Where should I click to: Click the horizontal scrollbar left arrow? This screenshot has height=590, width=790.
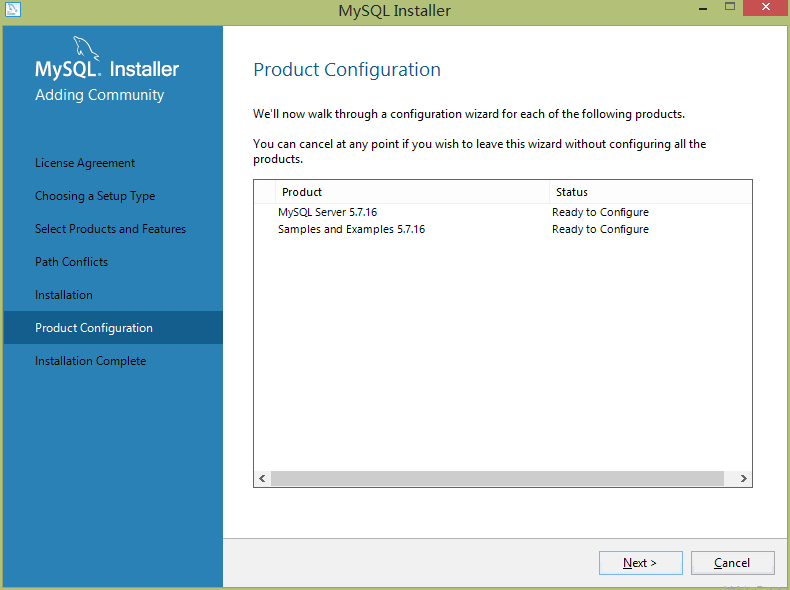(263, 479)
